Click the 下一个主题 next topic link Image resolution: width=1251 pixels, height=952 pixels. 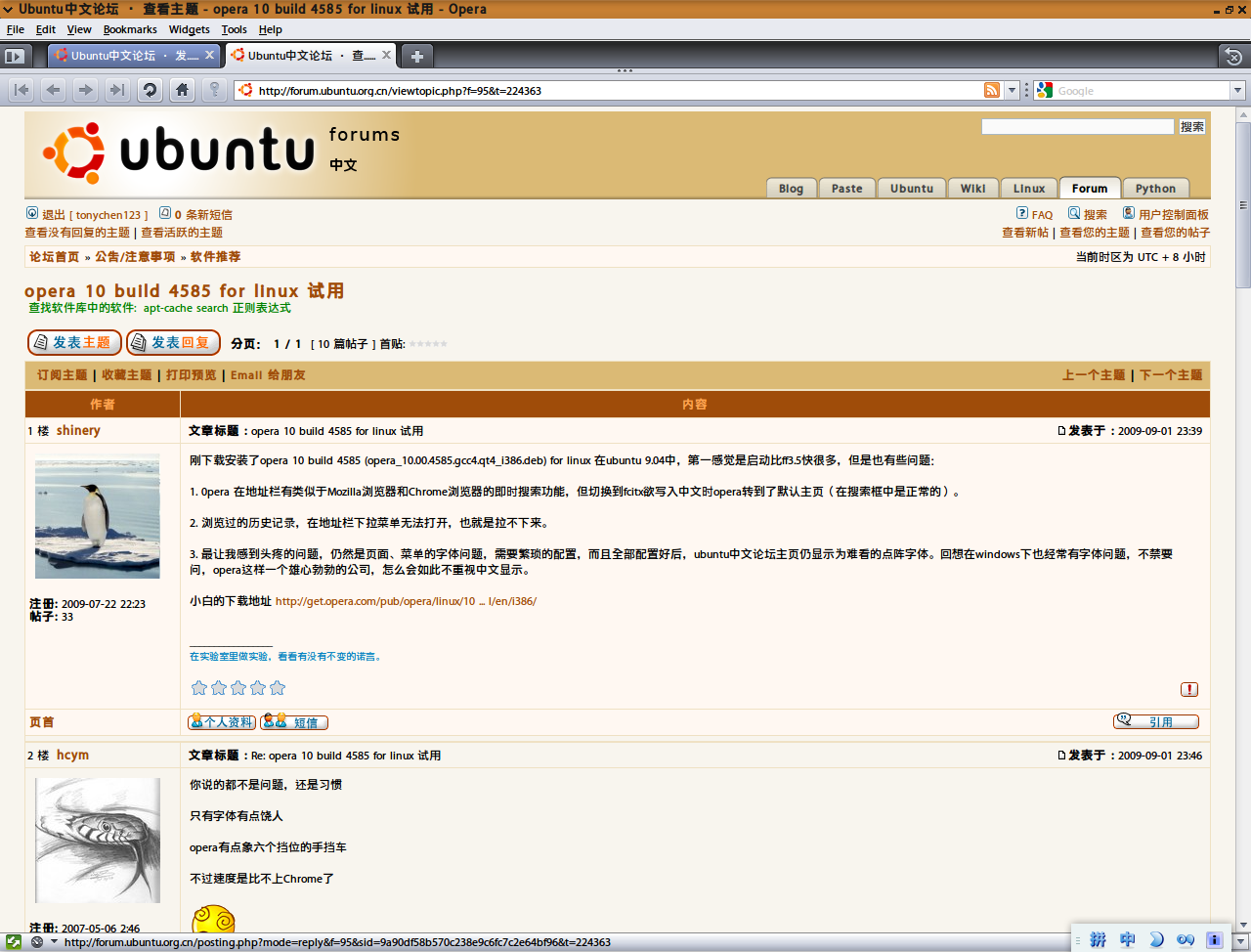(1171, 375)
